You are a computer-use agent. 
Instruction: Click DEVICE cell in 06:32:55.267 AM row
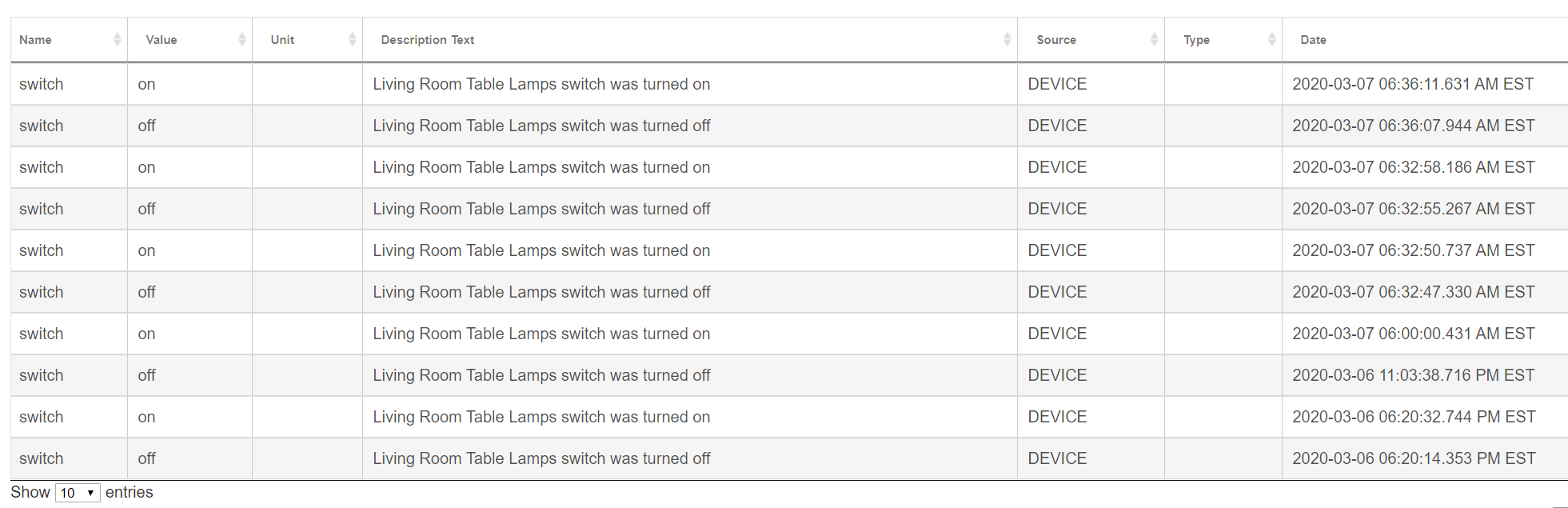[x=1057, y=209]
